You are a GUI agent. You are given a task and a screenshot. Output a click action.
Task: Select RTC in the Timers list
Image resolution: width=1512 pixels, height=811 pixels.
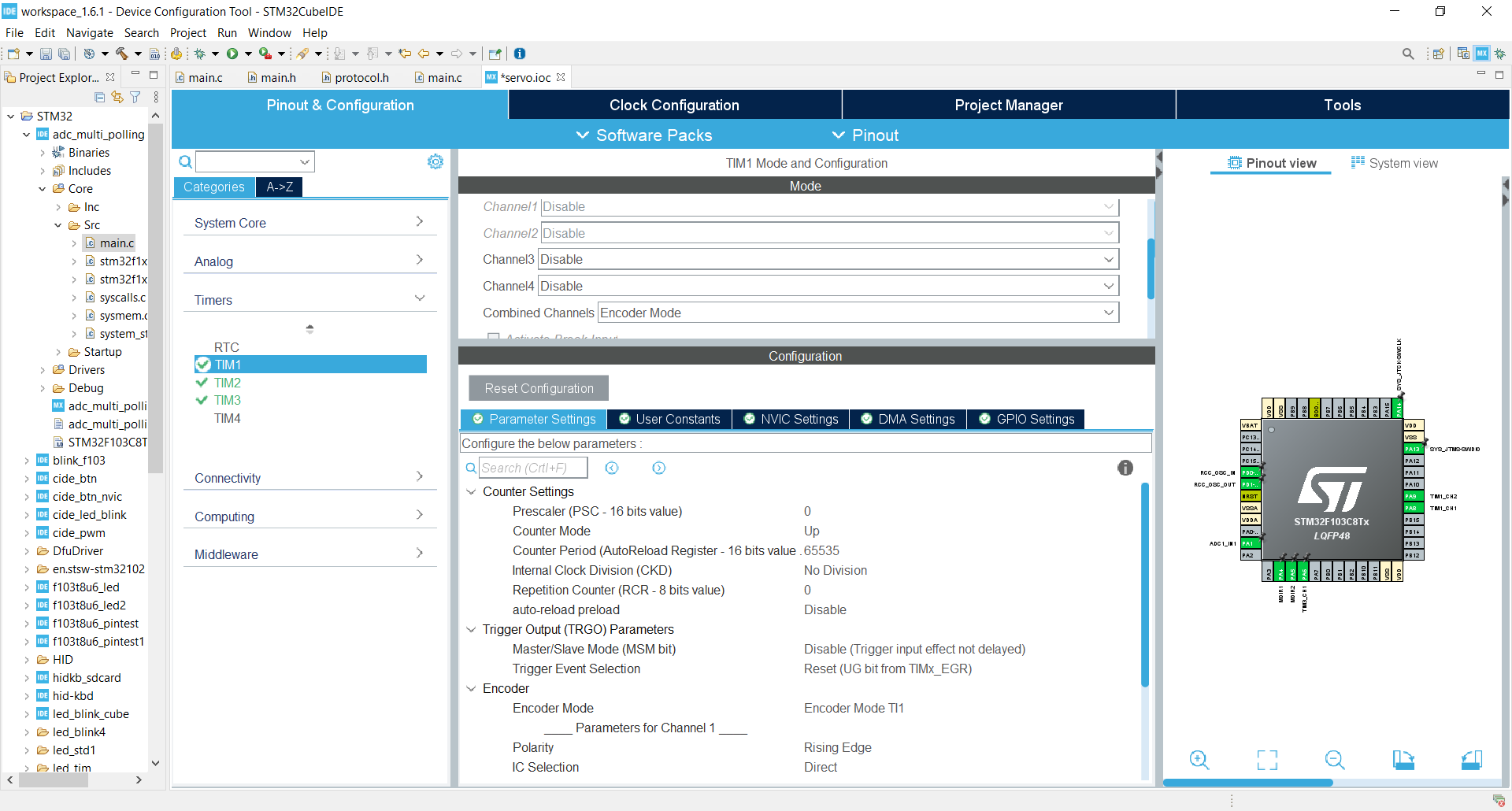[x=227, y=347]
